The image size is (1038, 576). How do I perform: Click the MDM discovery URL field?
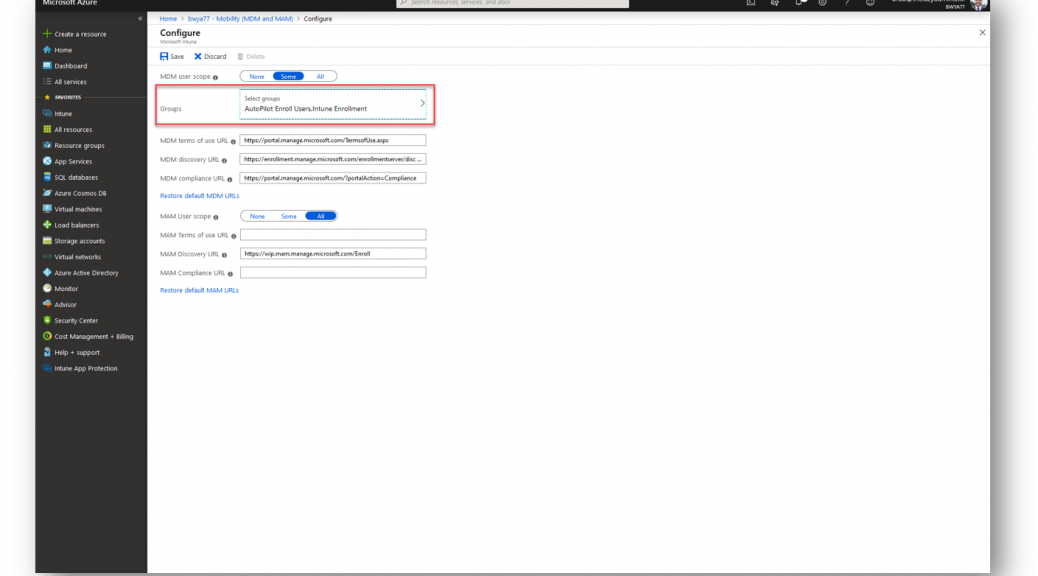(x=333, y=159)
